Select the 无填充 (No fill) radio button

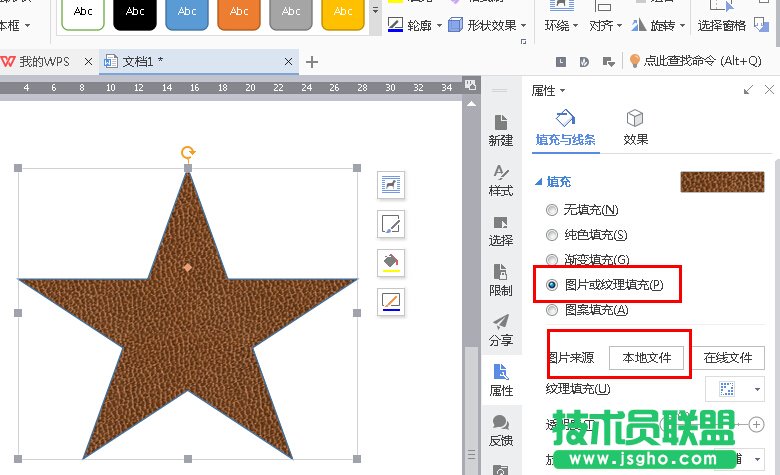pos(552,210)
